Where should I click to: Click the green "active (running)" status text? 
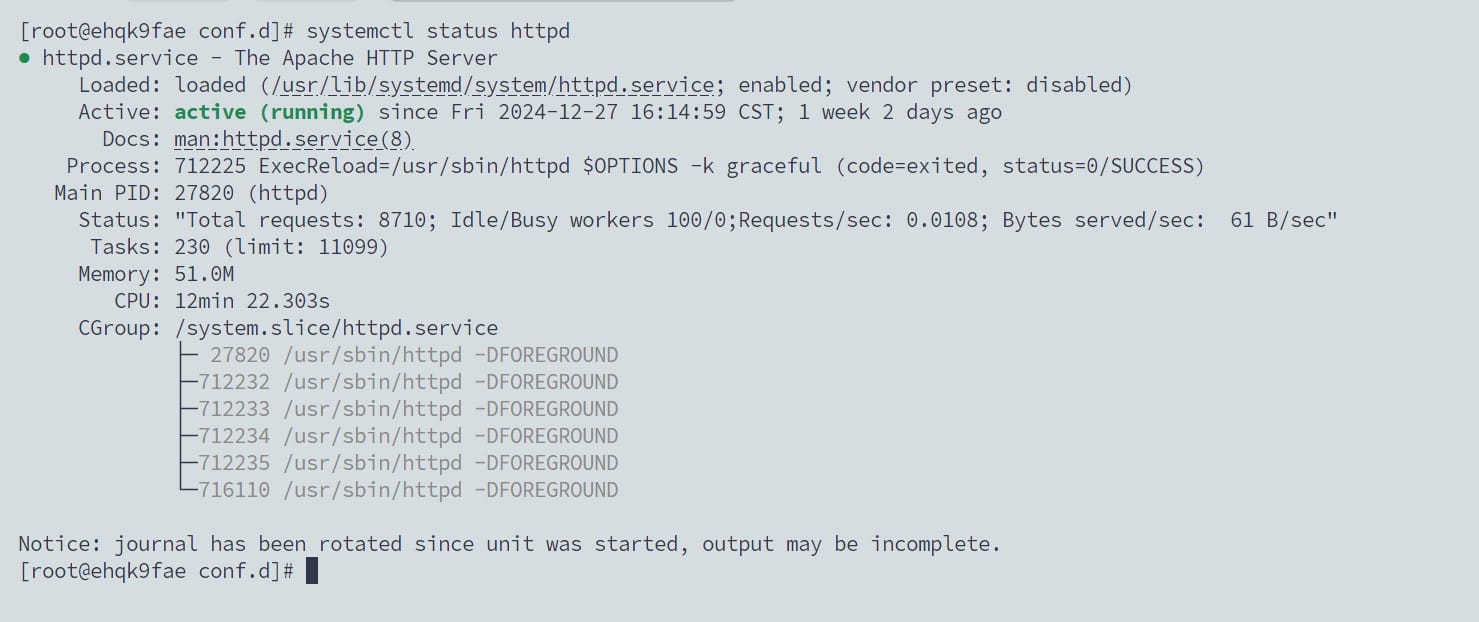click(269, 112)
